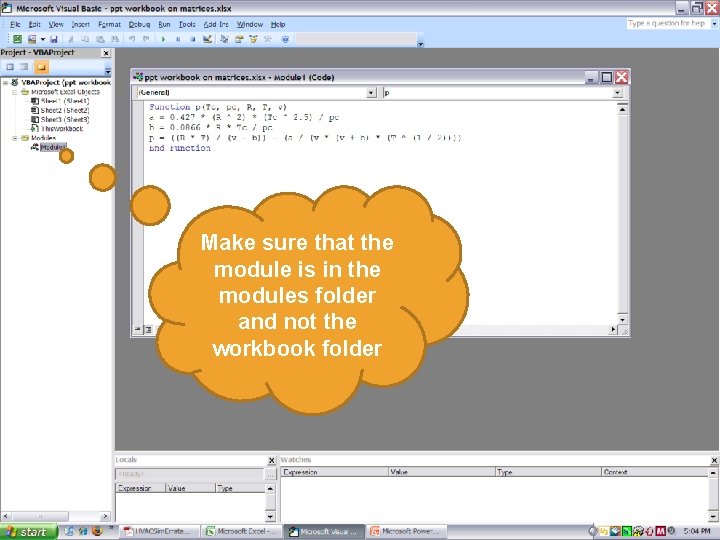Viewport: 720px width, 540px height.
Task: Toggle Design Mode toolbar icon
Action: point(207,39)
